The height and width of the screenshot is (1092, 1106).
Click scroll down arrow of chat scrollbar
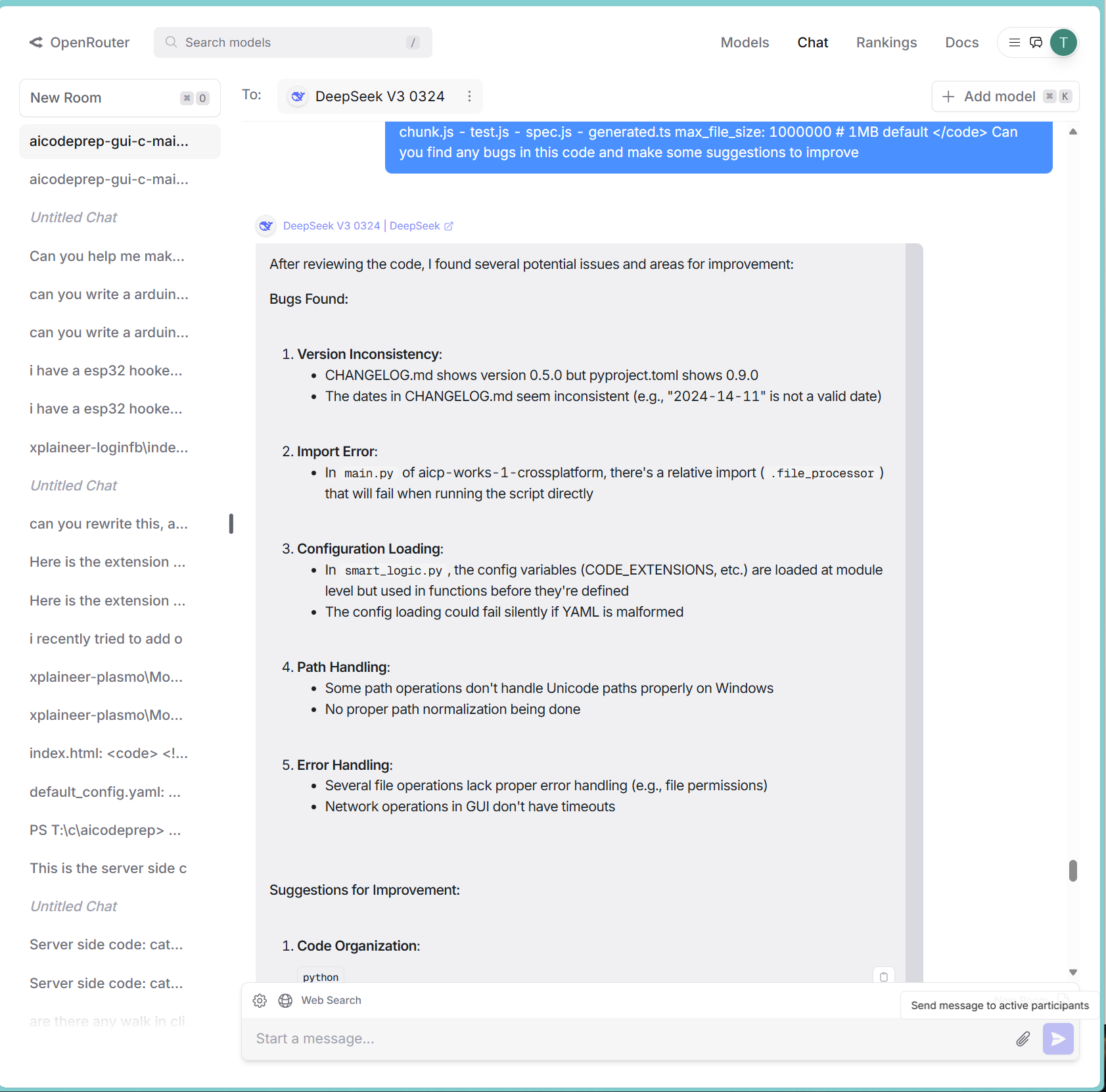(x=1073, y=972)
